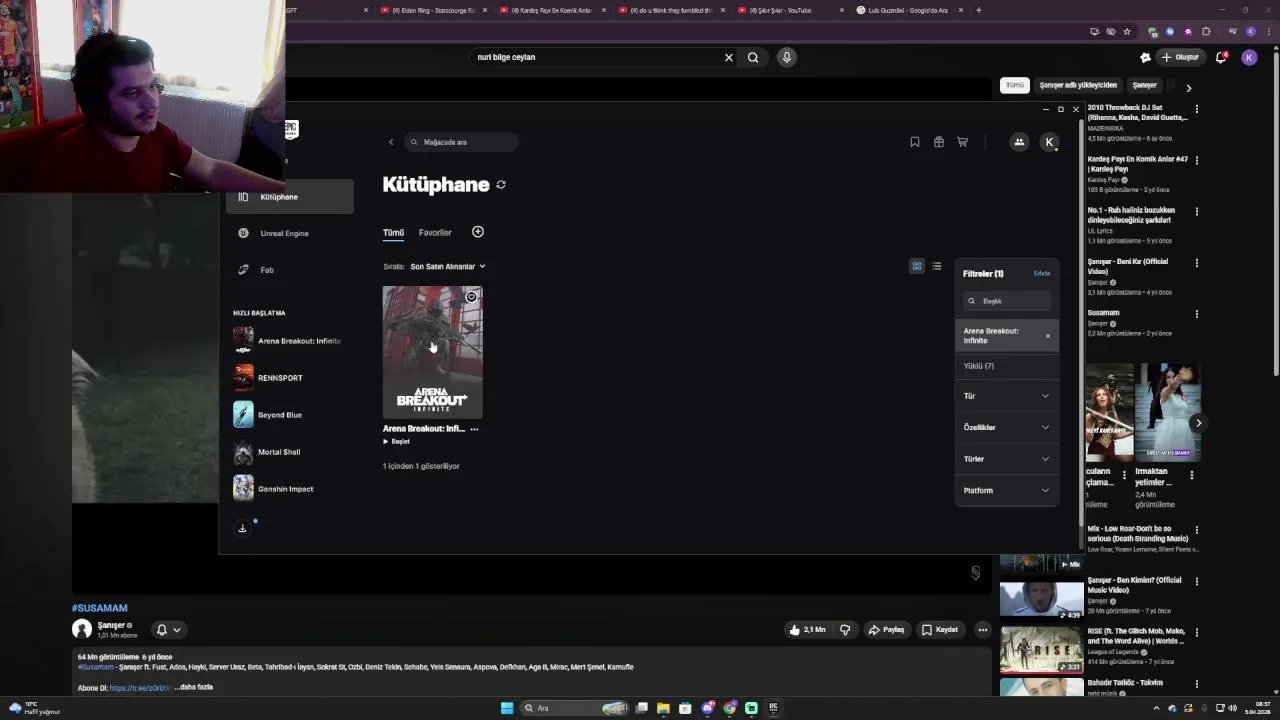
Task: Like the YouTube video
Action: coord(808,630)
